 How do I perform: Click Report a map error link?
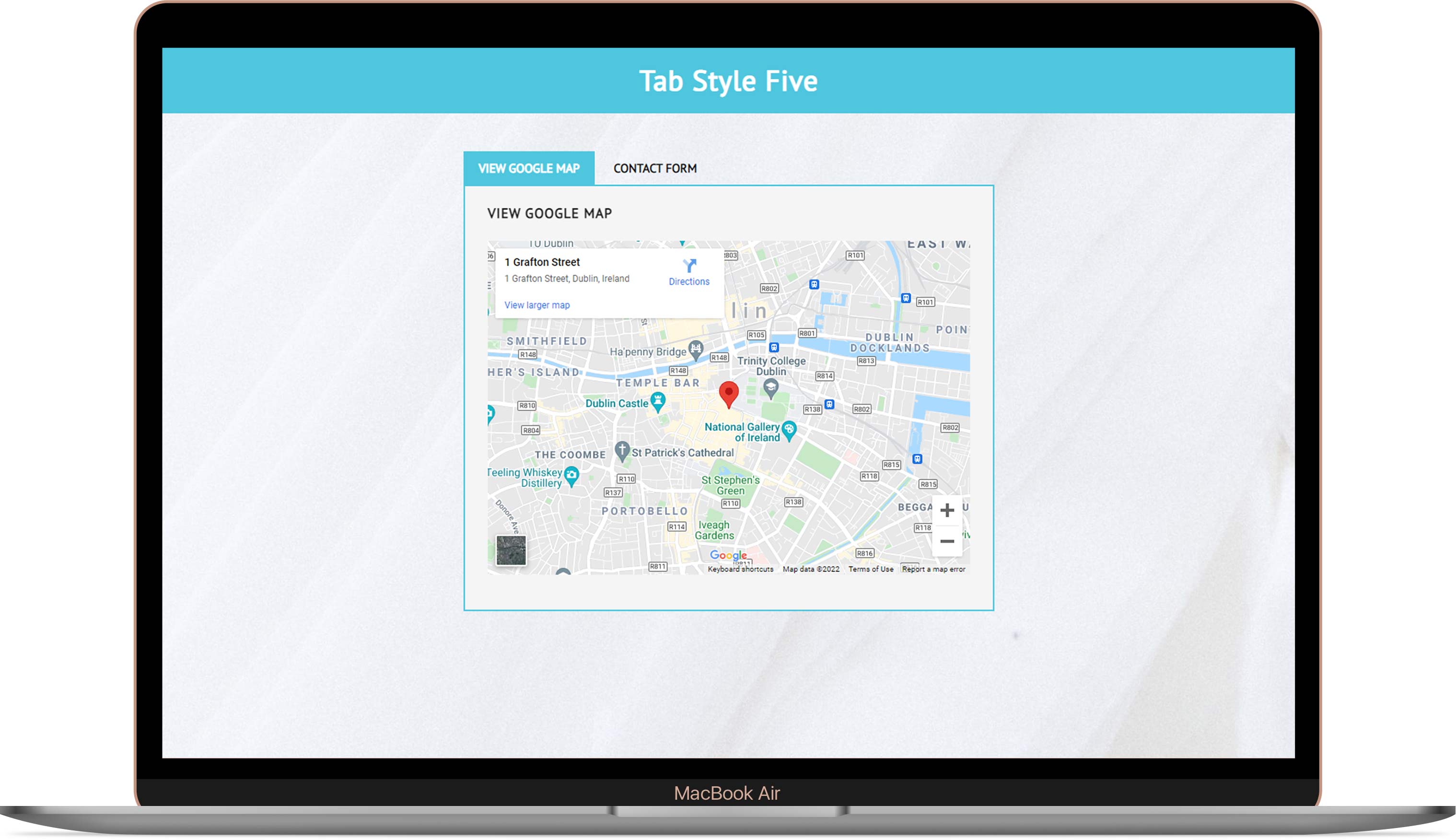pos(933,569)
